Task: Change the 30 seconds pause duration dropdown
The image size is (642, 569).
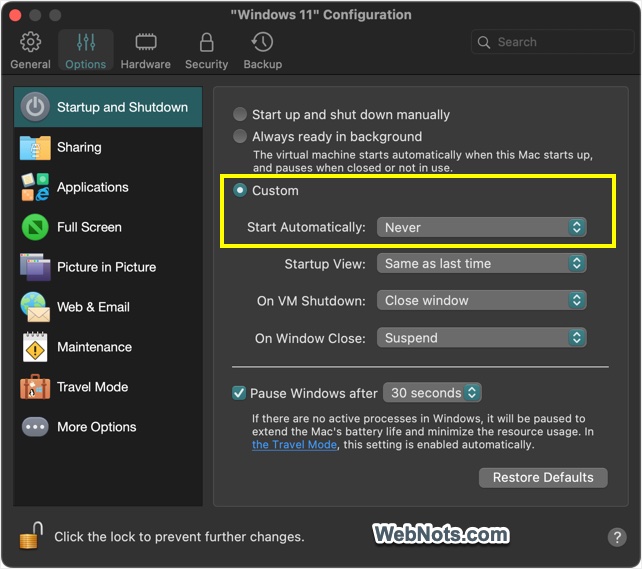Action: (432, 393)
